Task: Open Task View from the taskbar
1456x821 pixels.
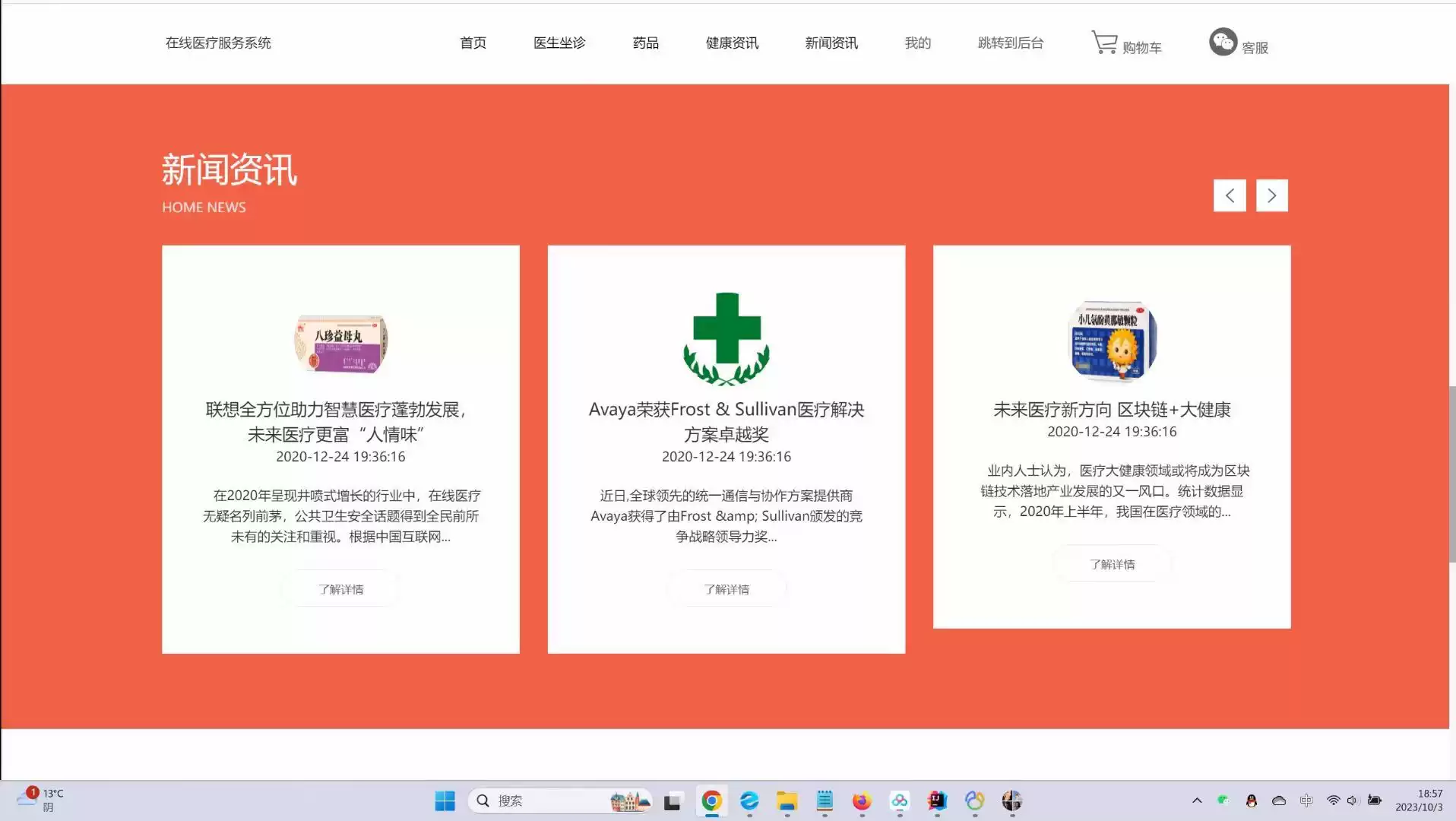Action: click(x=672, y=801)
